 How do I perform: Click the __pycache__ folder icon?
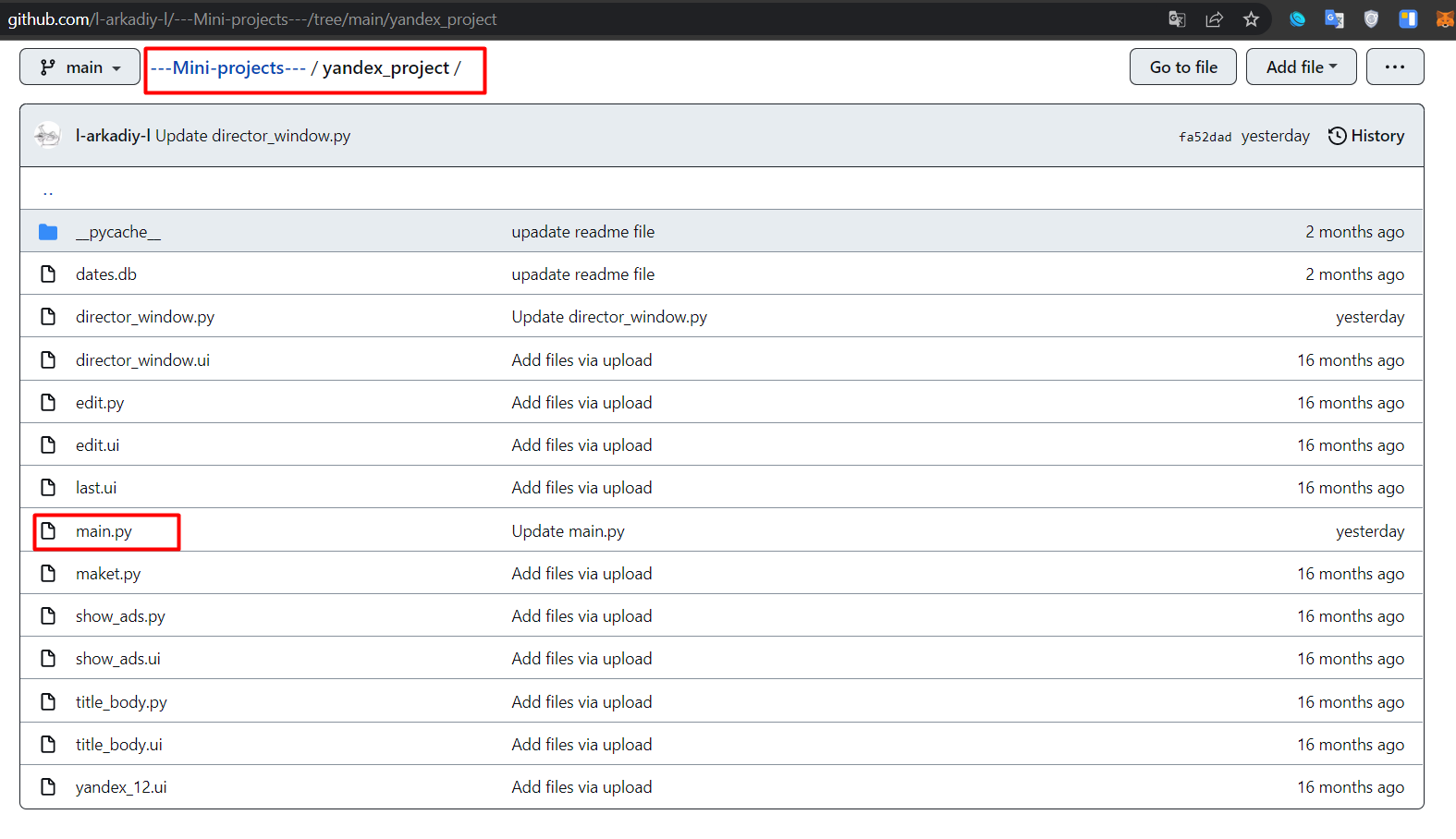click(x=48, y=232)
